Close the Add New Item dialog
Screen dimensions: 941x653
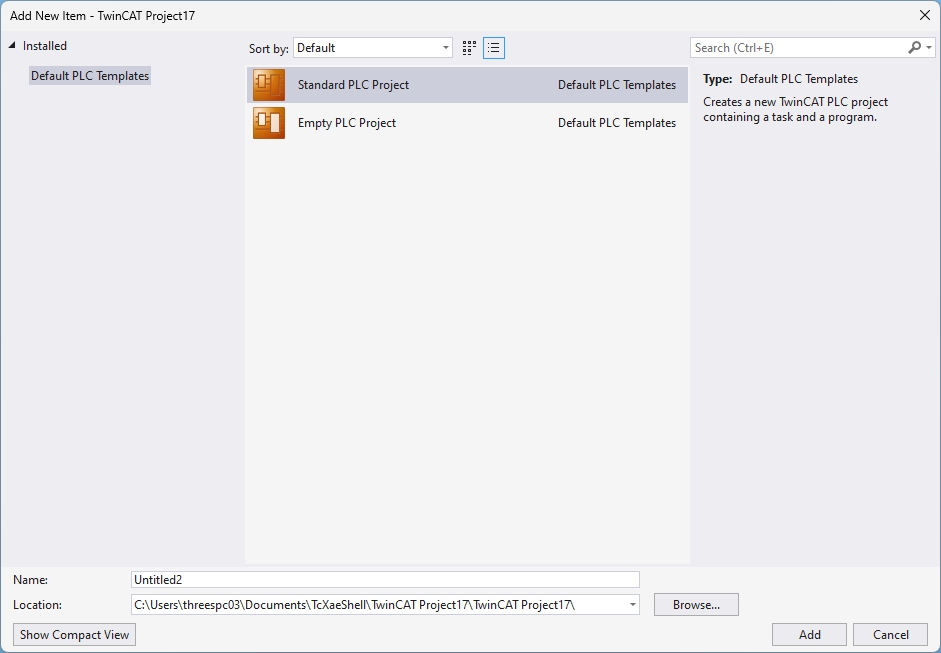(925, 16)
